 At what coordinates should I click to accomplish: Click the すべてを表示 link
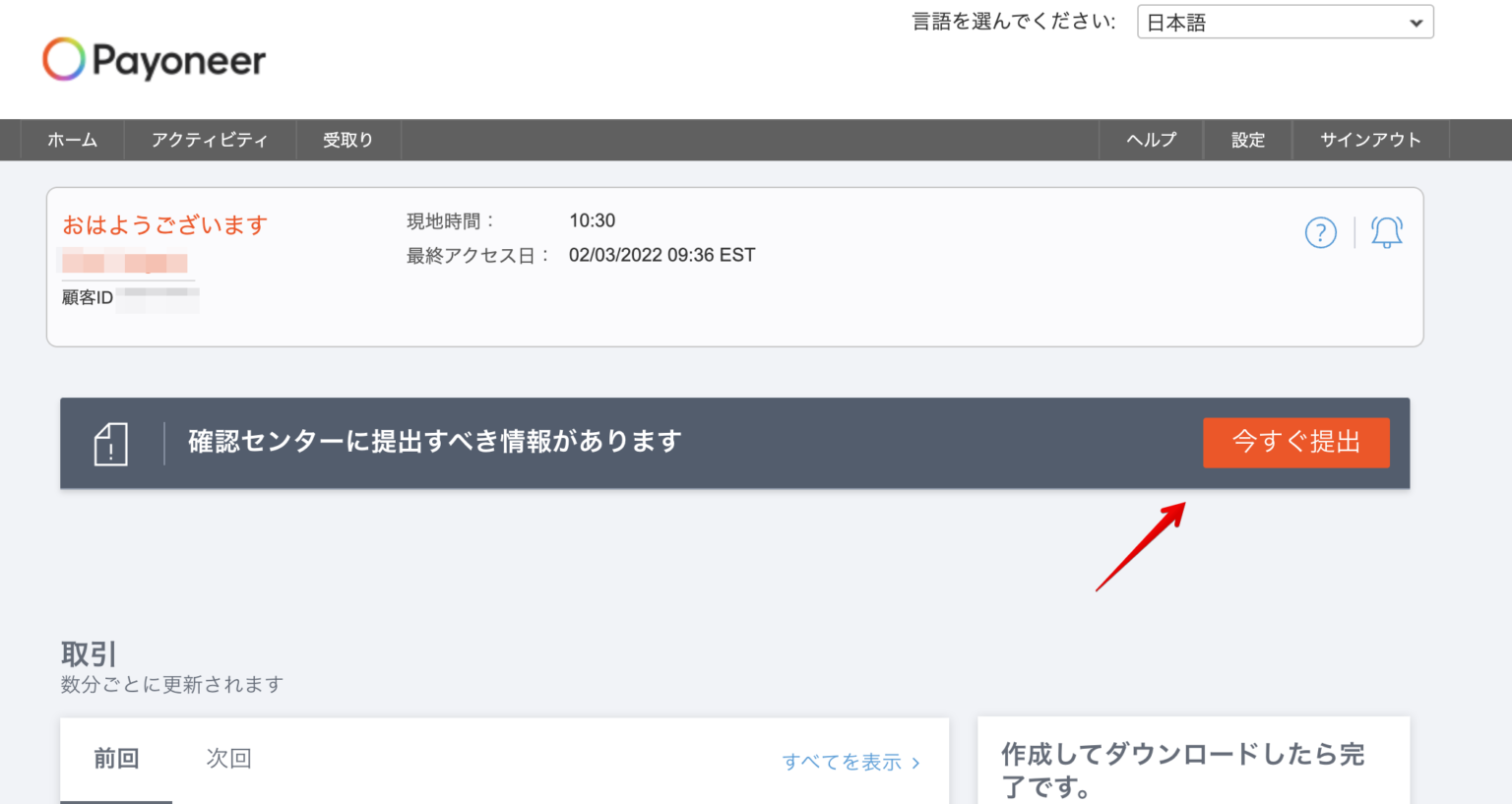(x=851, y=763)
